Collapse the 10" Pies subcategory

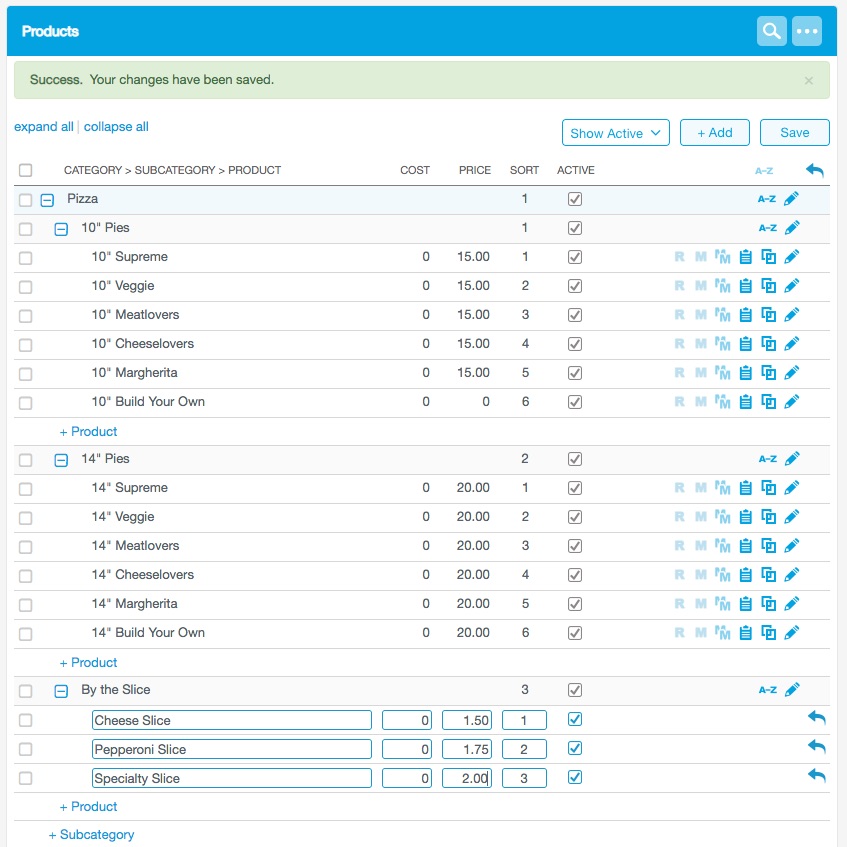point(60,229)
